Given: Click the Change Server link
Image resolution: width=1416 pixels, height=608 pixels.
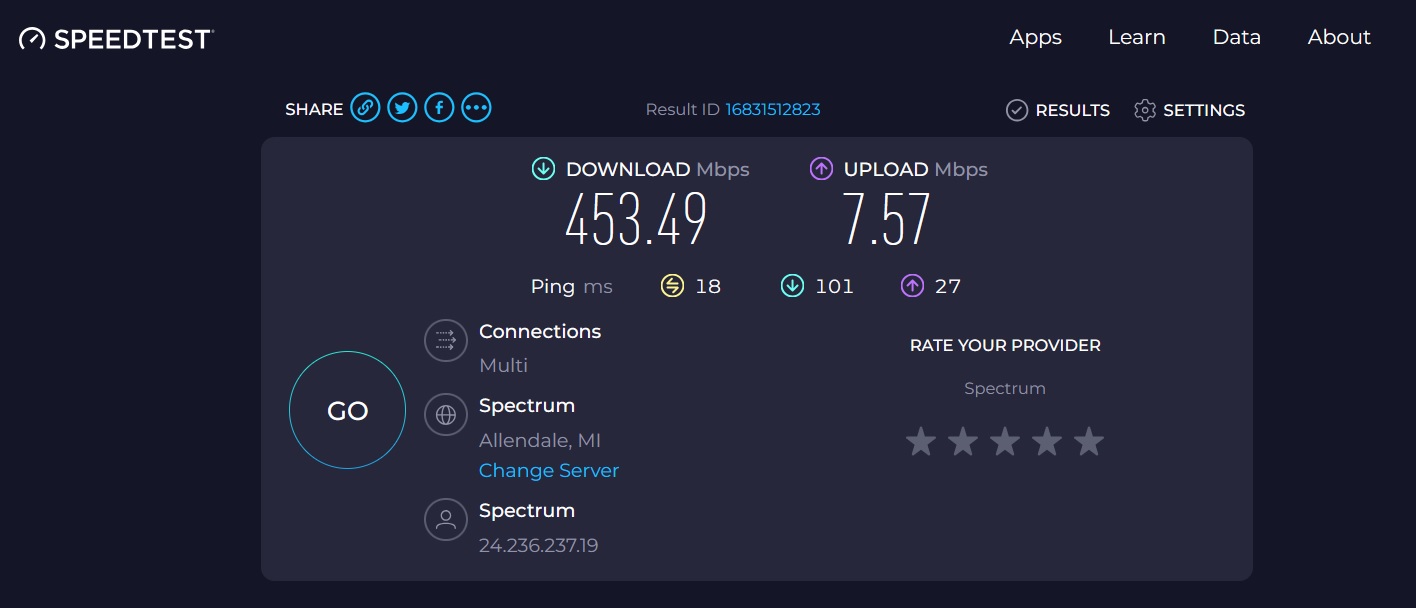Looking at the screenshot, I should pos(549,470).
